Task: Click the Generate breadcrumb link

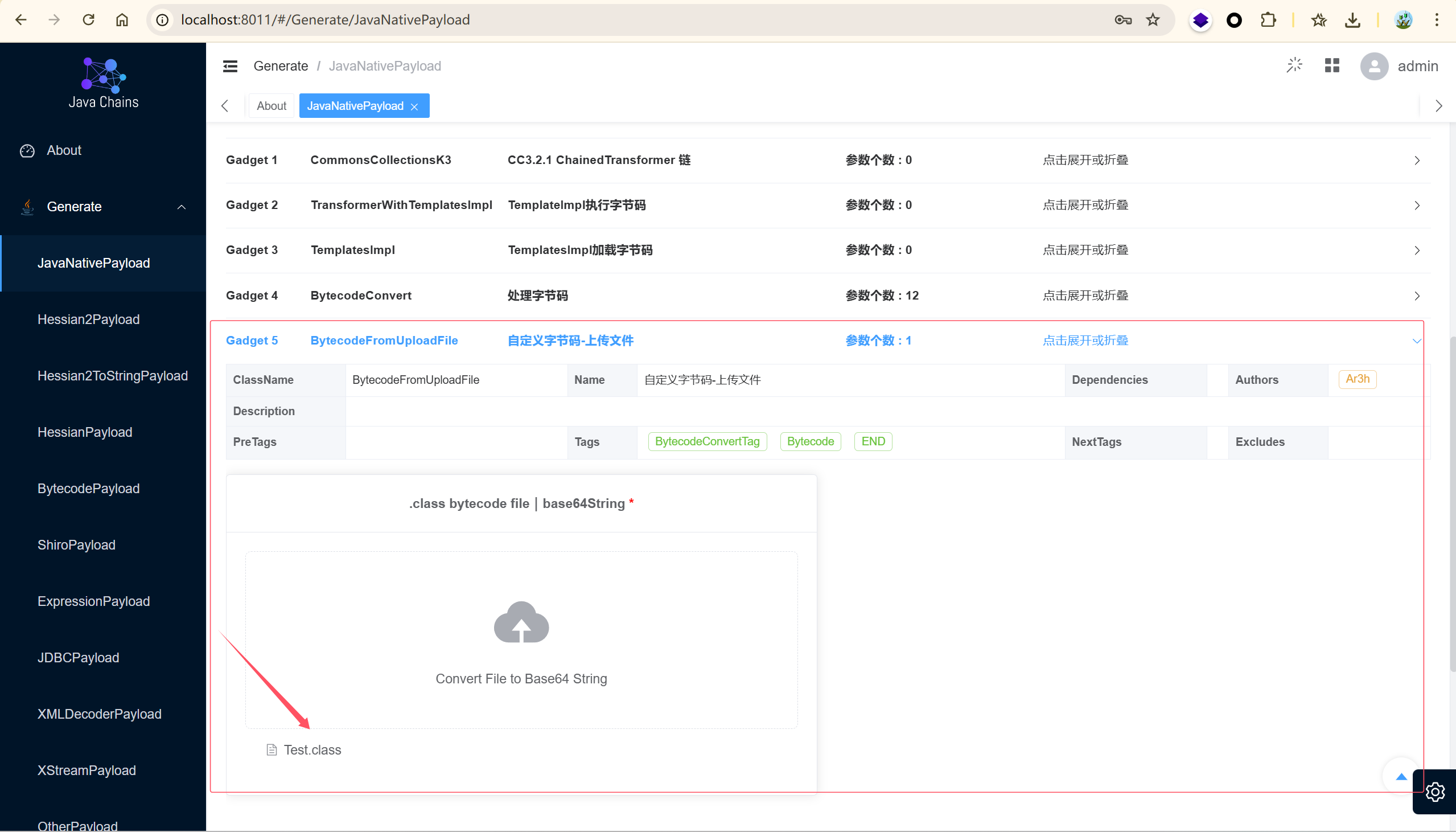Action: point(281,66)
